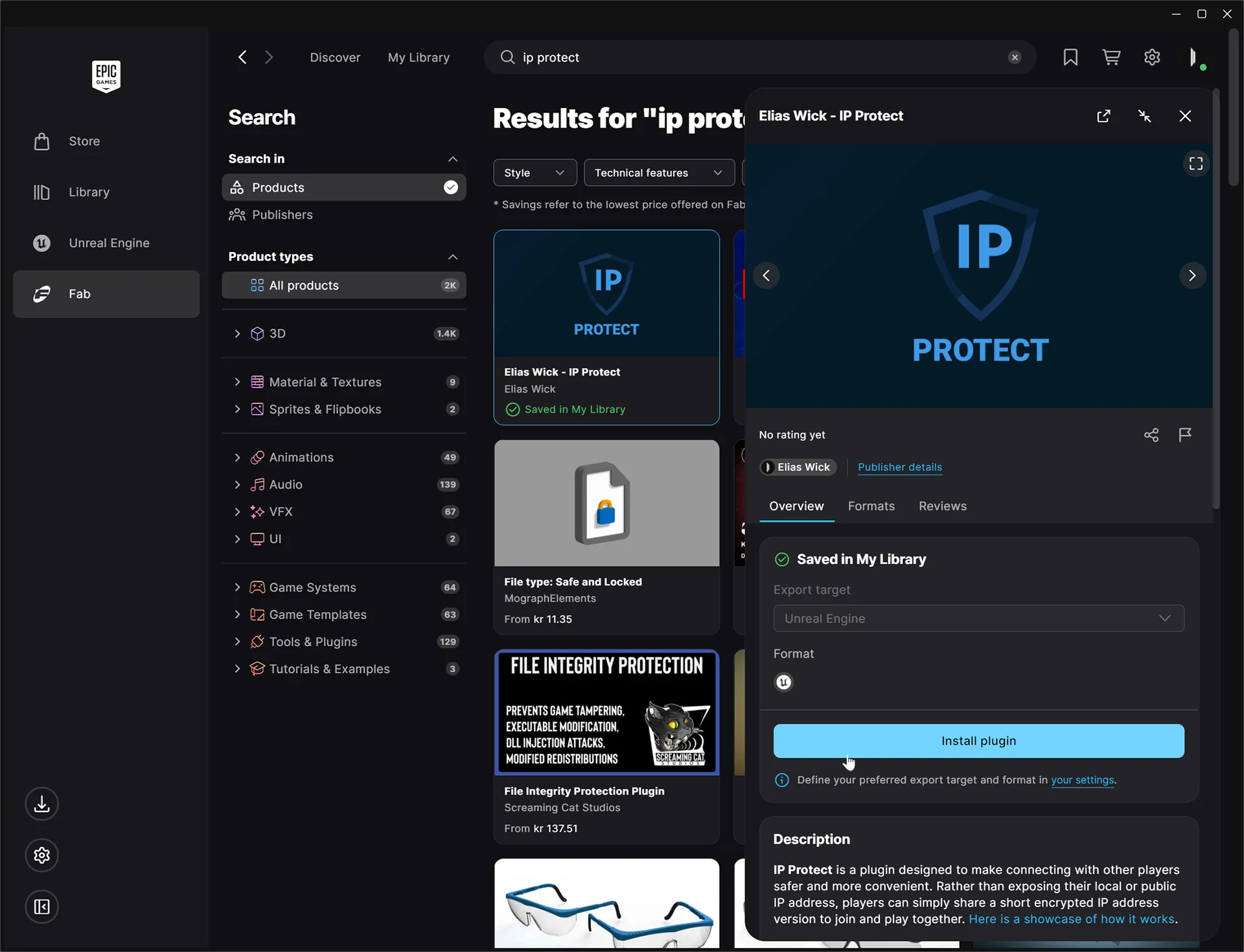1244x952 pixels.
Task: Expand the 3D category
Action: point(237,334)
